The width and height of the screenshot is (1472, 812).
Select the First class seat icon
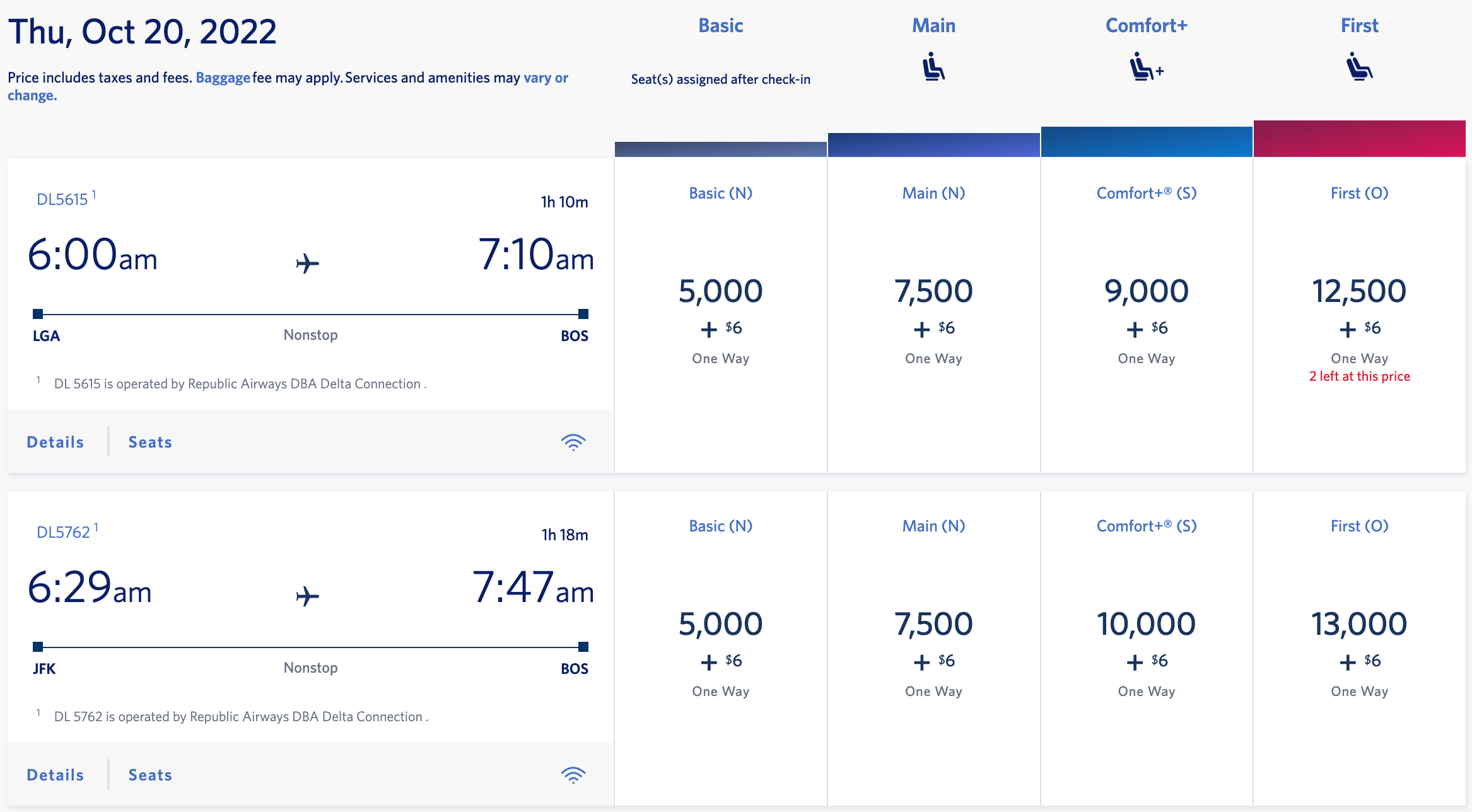pyautogui.click(x=1359, y=67)
